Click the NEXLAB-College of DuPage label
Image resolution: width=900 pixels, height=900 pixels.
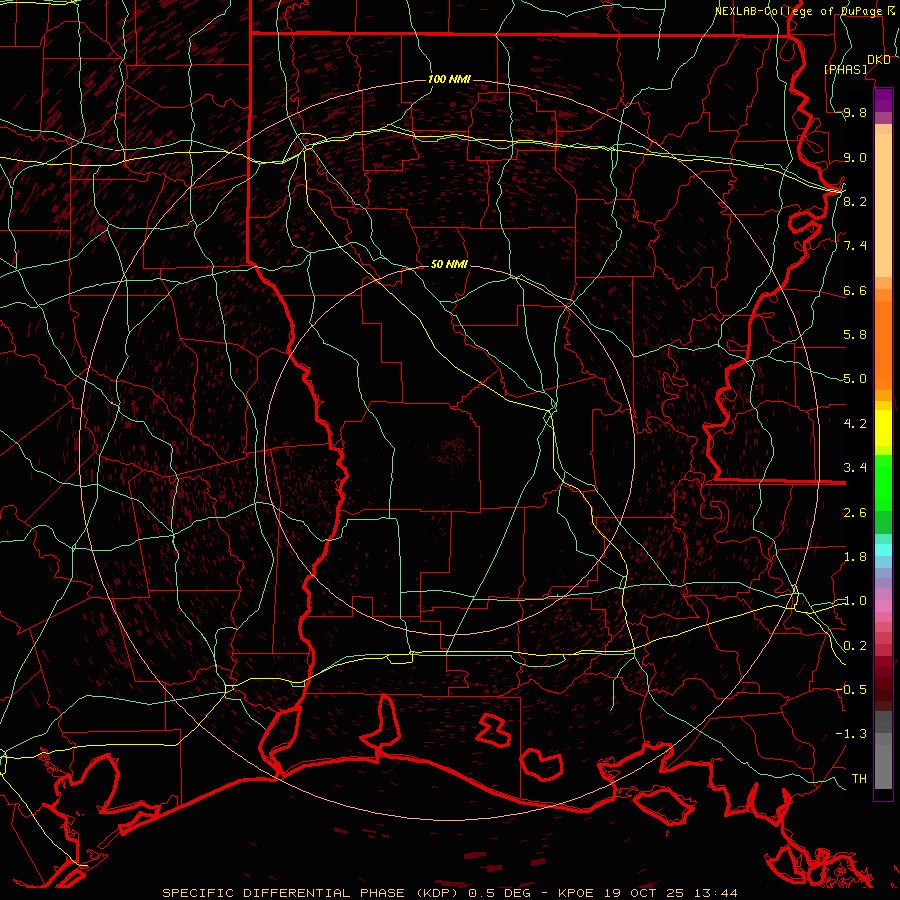(x=798, y=11)
